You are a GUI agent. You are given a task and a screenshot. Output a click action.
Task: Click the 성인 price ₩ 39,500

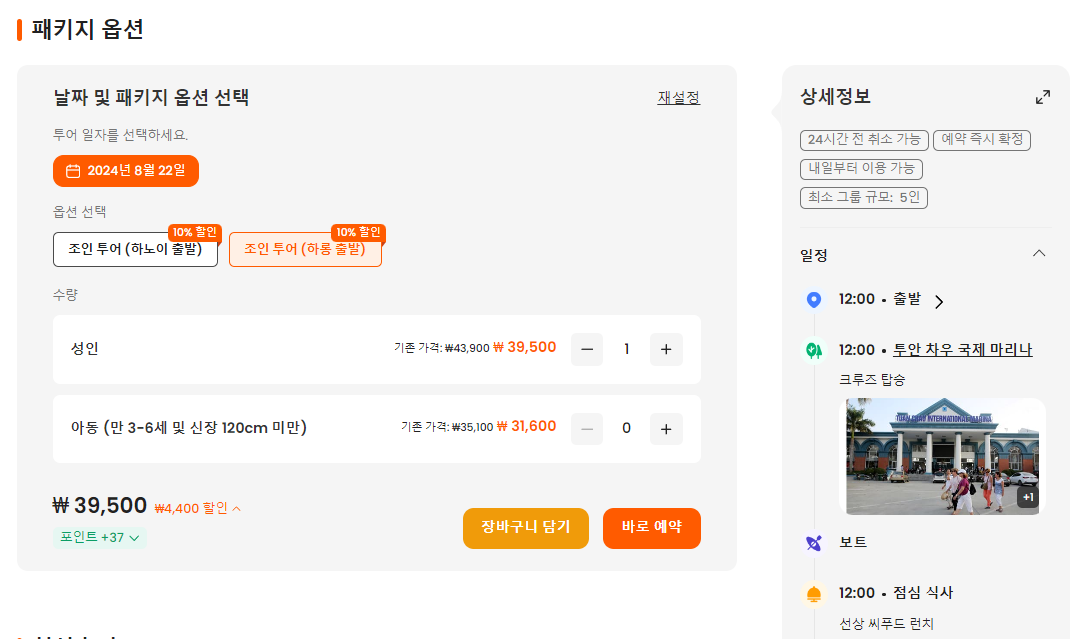(524, 347)
